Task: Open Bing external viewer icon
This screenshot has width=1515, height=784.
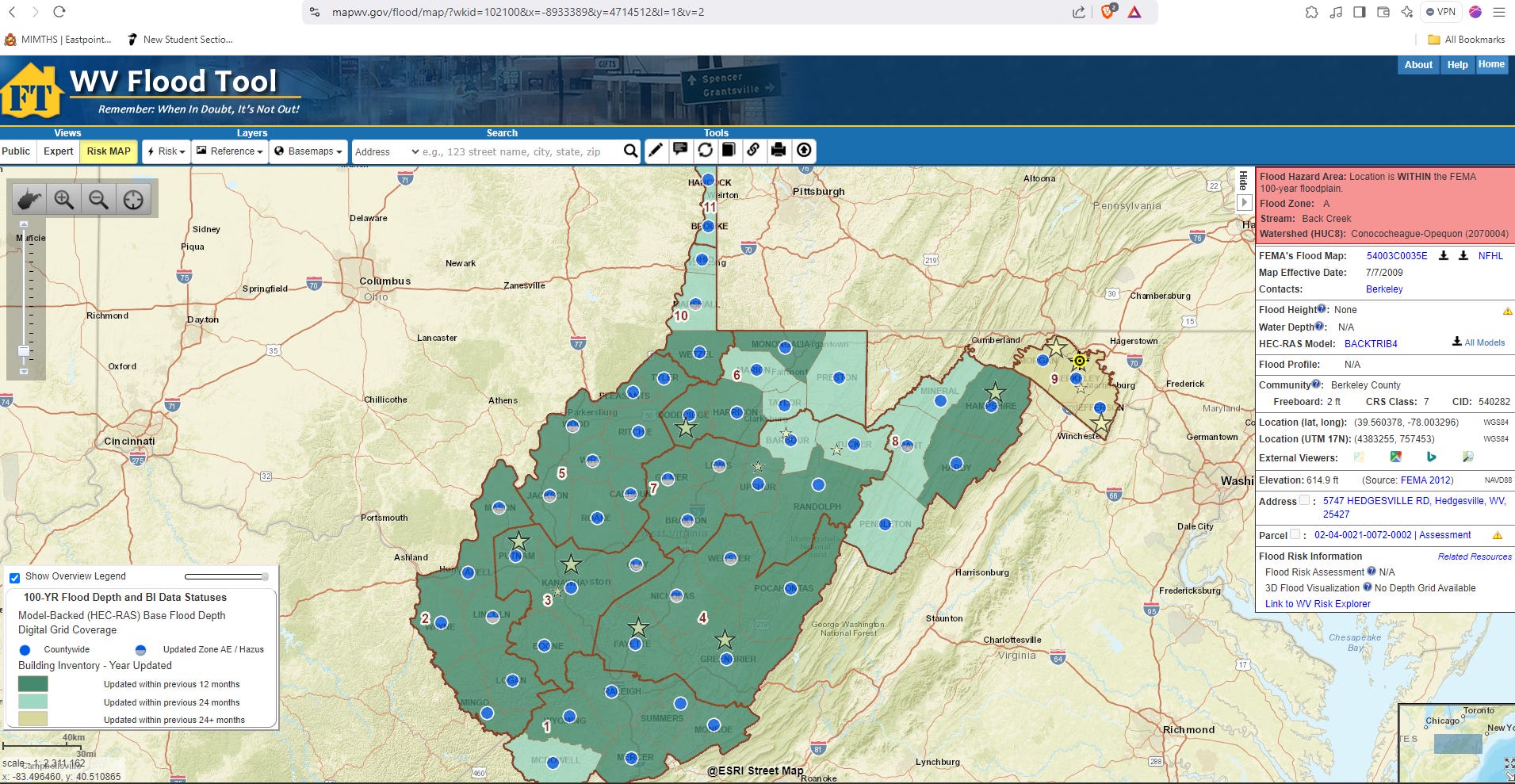Action: click(x=1432, y=457)
